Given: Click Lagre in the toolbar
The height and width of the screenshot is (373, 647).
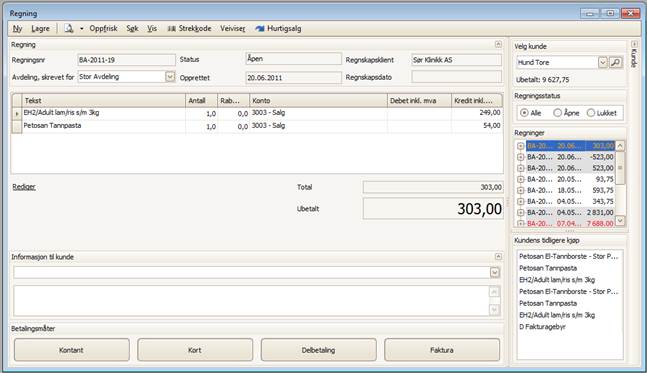Looking at the screenshot, I should [40, 28].
